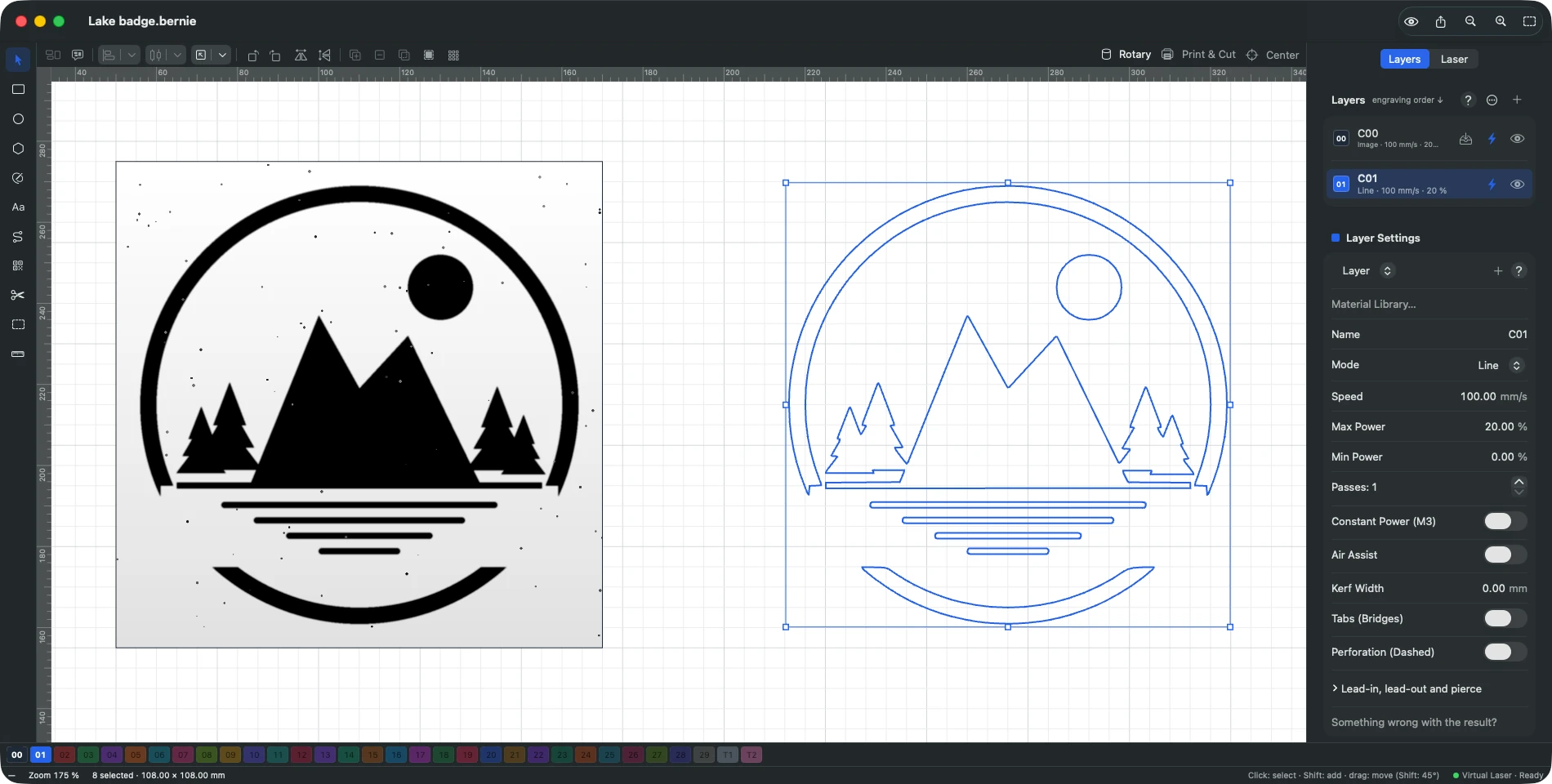1552x784 pixels.
Task: Click the boolean intersect icon
Action: [404, 55]
